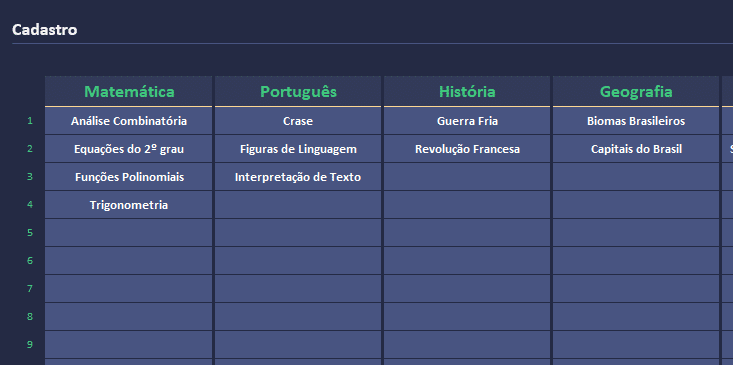Click the Capitais do Brasil cell

point(636,149)
